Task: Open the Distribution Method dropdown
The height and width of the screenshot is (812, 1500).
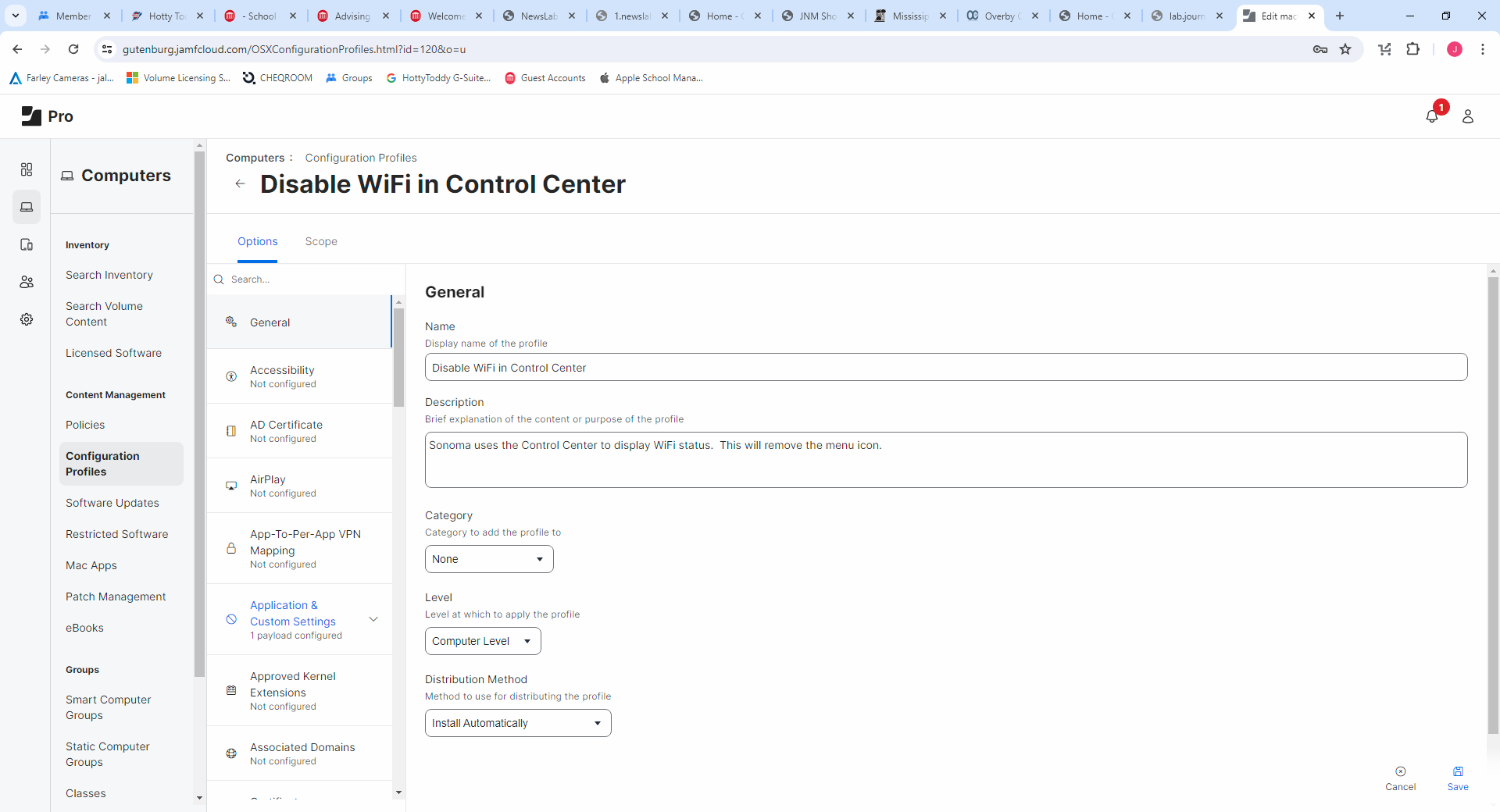Action: pyautogui.click(x=518, y=723)
